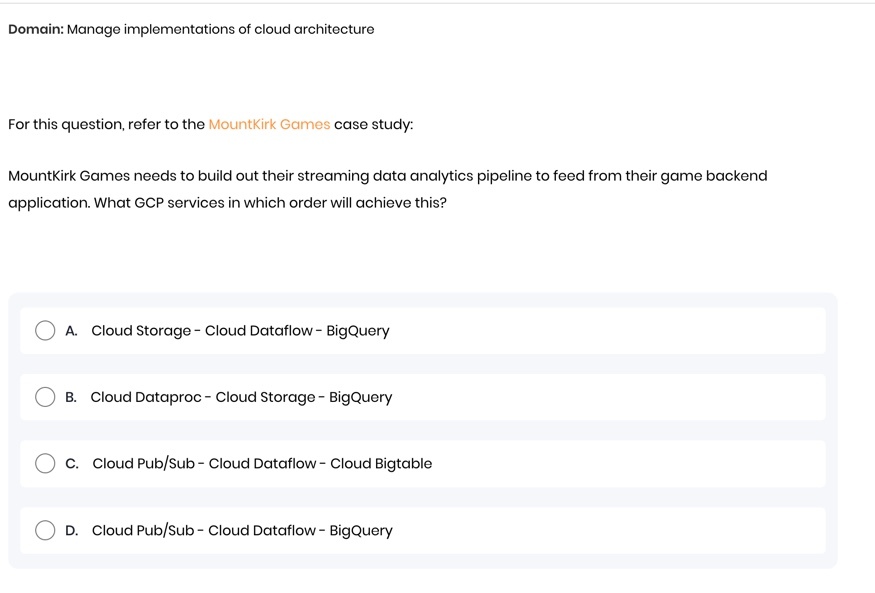The height and width of the screenshot is (593, 875).
Task: Click the question sentence starting 'MountKirk Games needs'
Action: [388, 189]
